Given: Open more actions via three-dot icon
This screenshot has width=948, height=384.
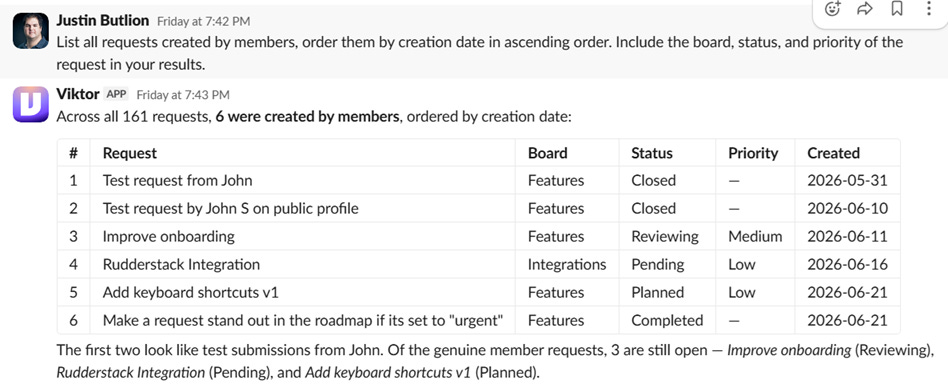Looking at the screenshot, I should point(929,9).
